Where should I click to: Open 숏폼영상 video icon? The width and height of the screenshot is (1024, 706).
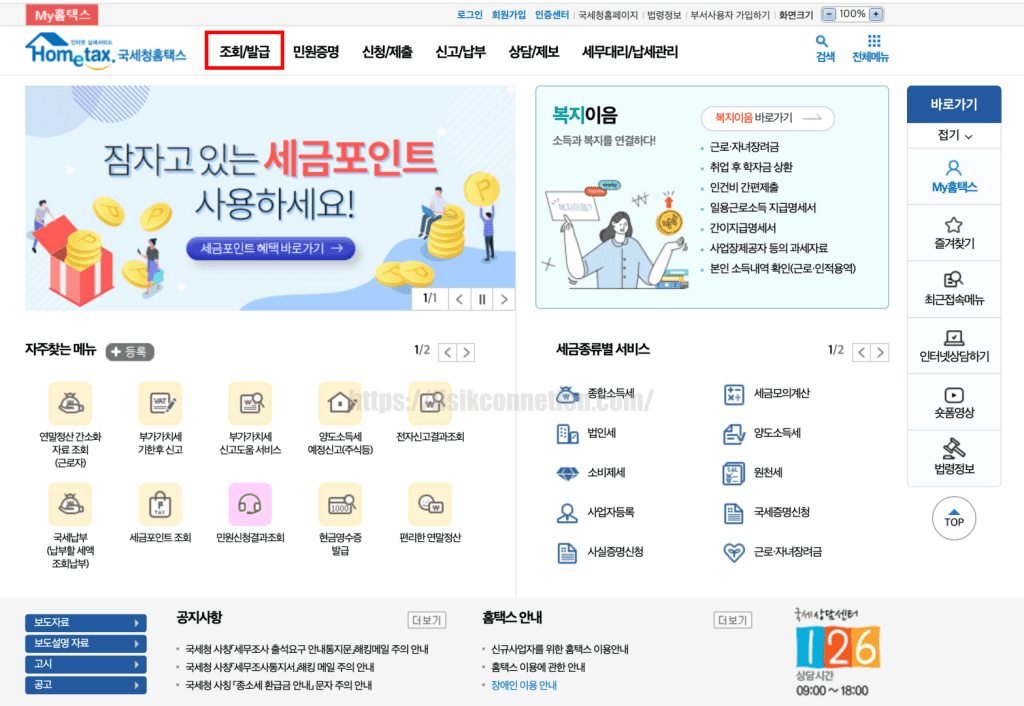pyautogui.click(x=953, y=395)
